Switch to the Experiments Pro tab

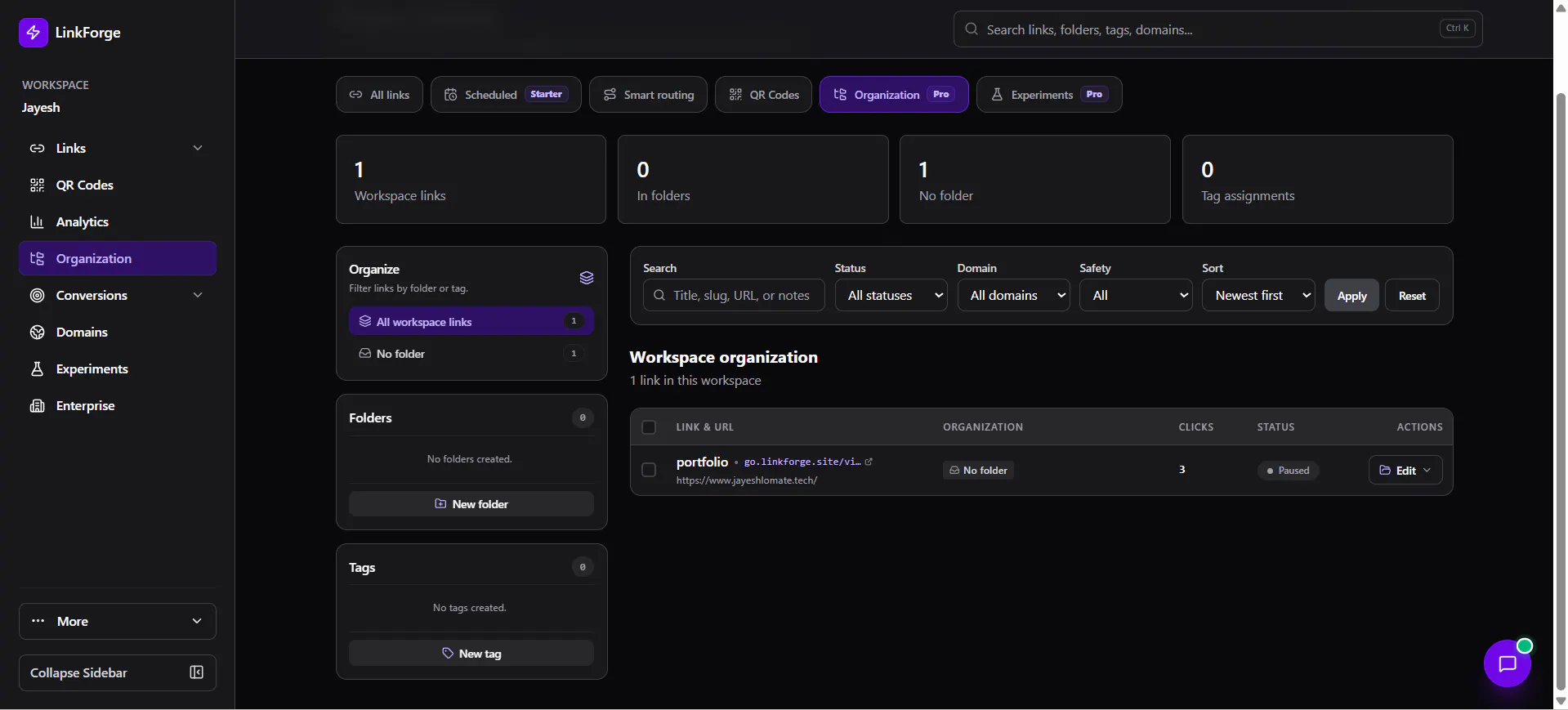point(1049,95)
